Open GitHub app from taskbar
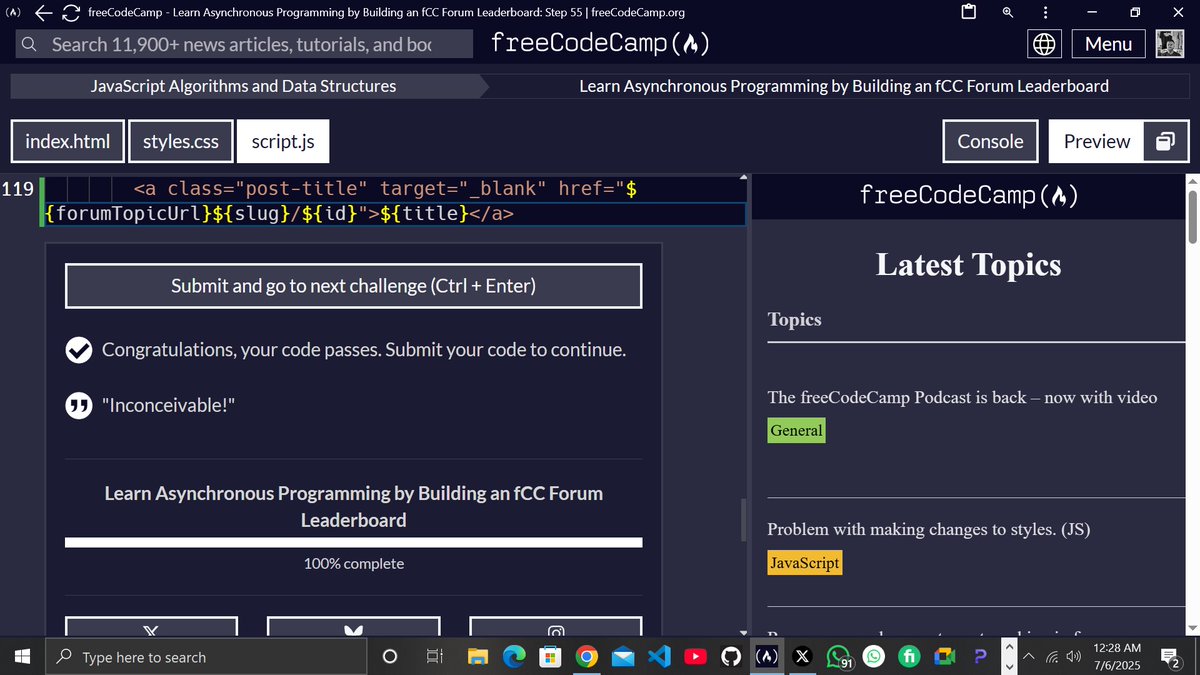 pyautogui.click(x=730, y=657)
